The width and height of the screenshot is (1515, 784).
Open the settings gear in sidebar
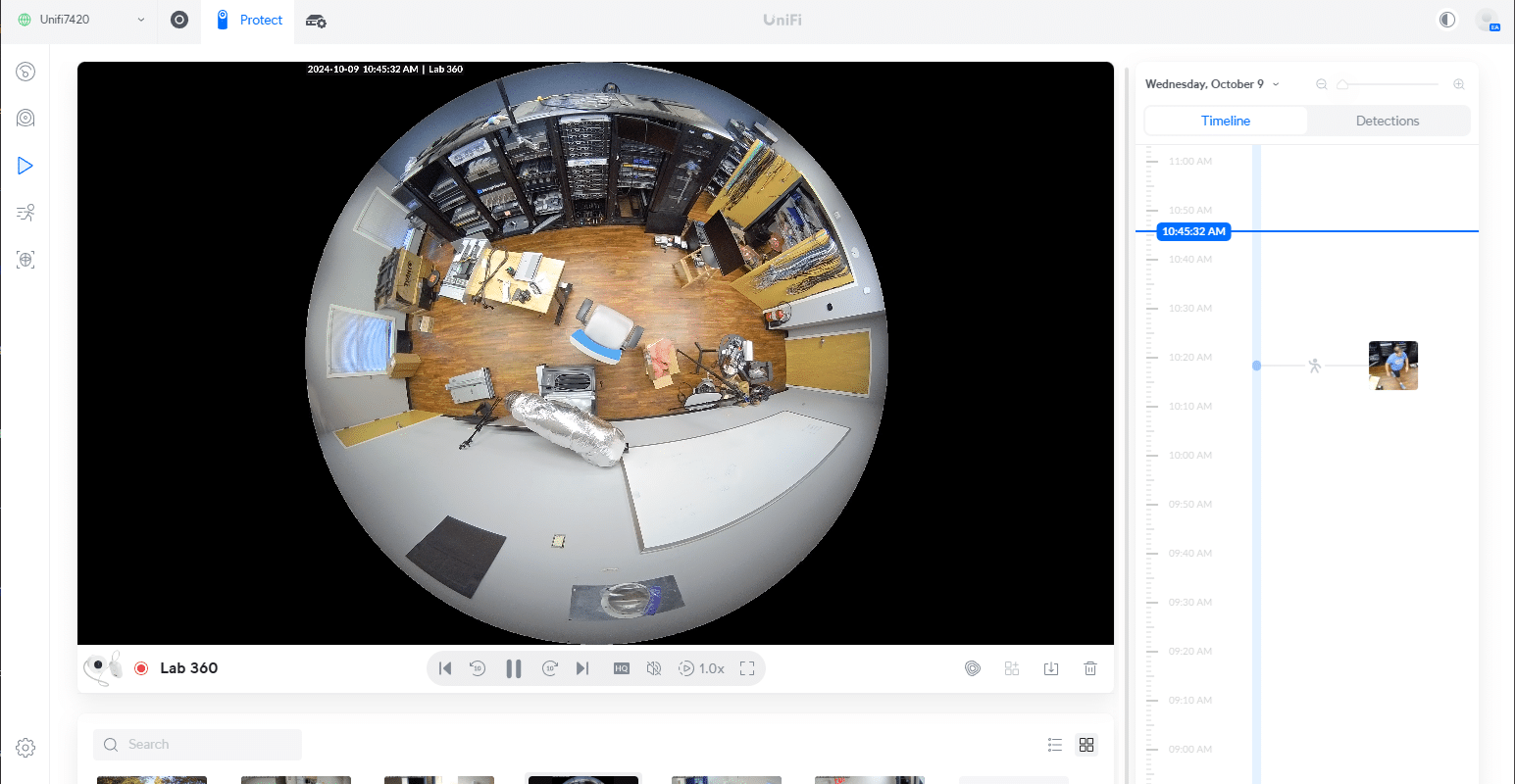(x=25, y=748)
